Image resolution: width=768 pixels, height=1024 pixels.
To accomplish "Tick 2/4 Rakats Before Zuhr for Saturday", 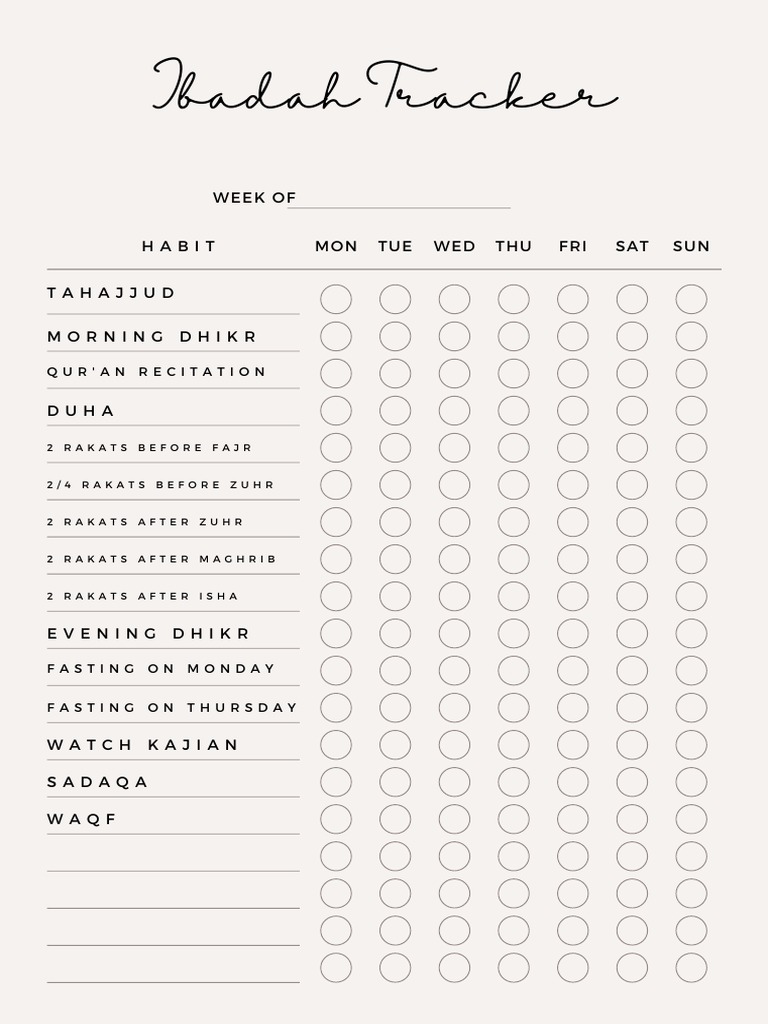I will [x=632, y=485].
